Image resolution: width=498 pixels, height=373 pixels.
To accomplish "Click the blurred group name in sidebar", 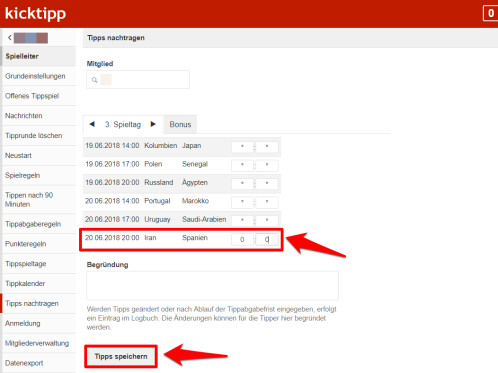I will click(x=31, y=38).
